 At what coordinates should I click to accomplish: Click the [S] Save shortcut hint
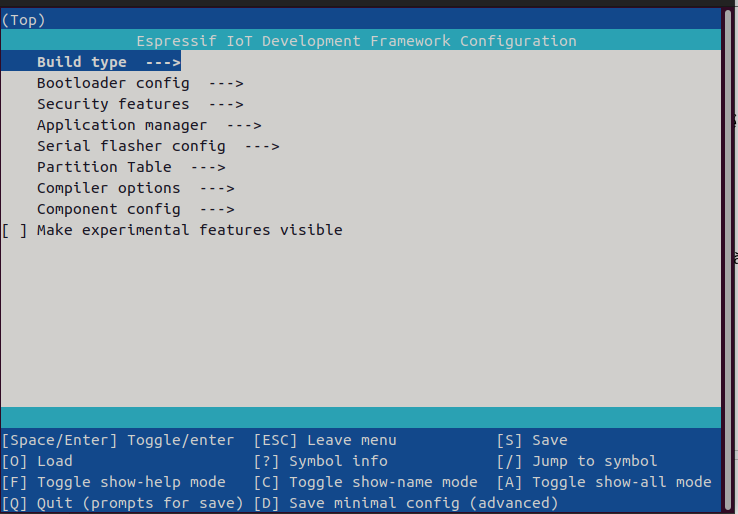(x=532, y=440)
